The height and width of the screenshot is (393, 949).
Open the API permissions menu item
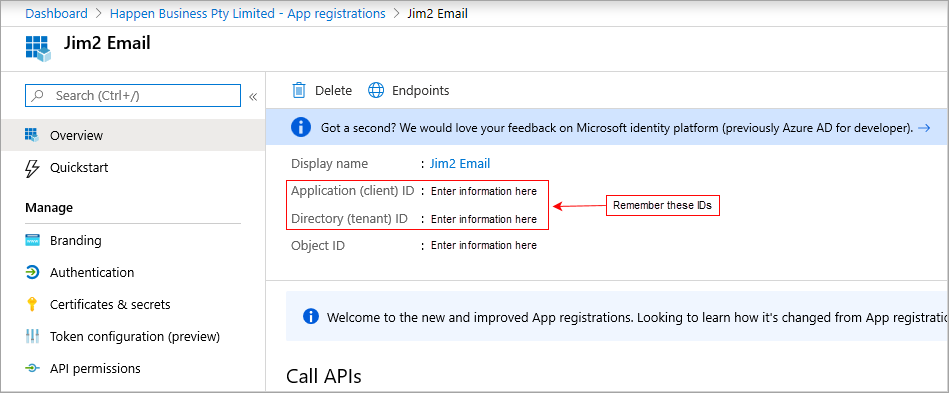pos(133,368)
